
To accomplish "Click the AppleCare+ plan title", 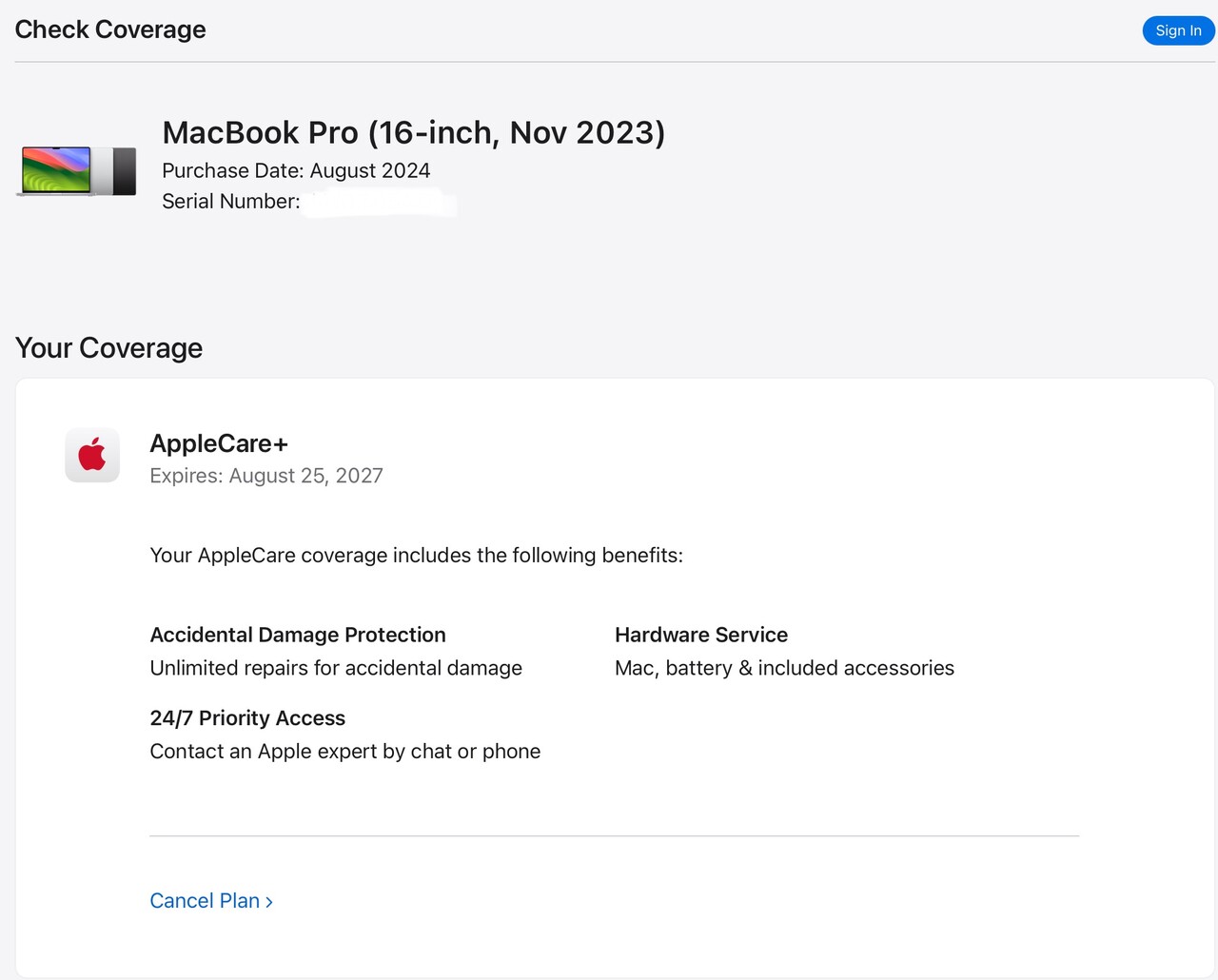I will [x=219, y=443].
